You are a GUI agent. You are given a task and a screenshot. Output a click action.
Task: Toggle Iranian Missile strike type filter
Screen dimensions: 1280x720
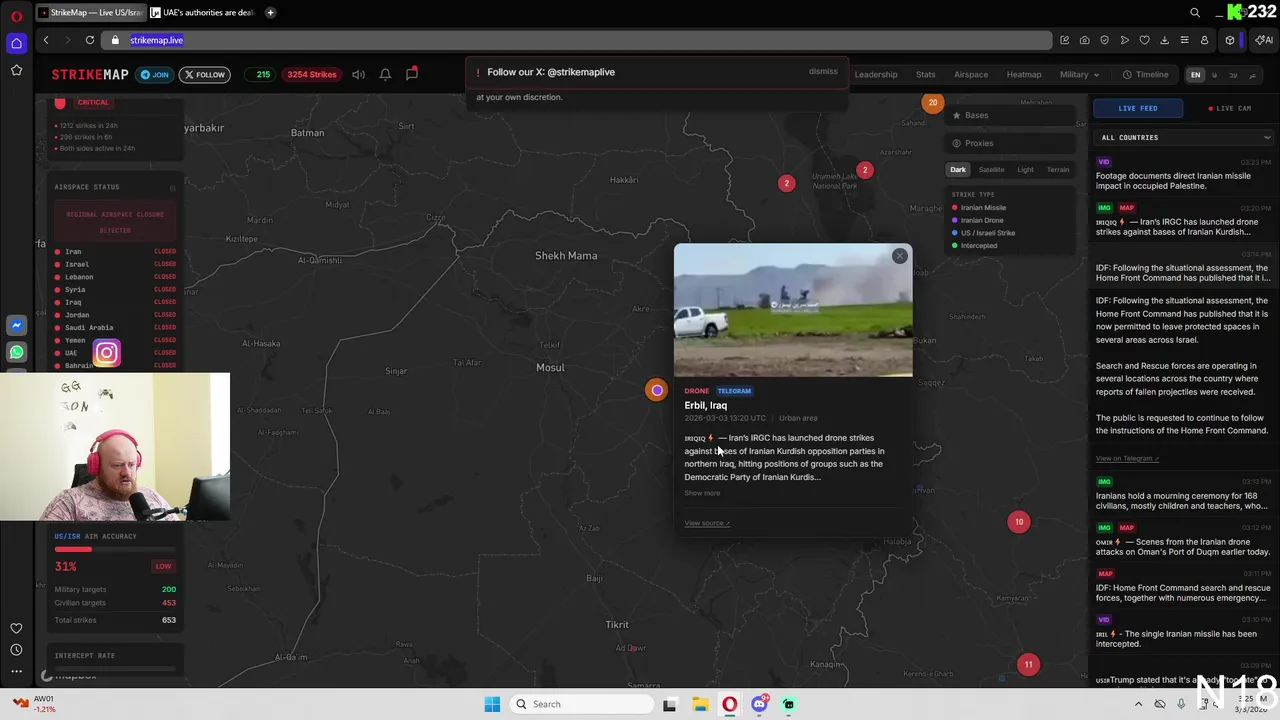pyautogui.click(x=979, y=208)
